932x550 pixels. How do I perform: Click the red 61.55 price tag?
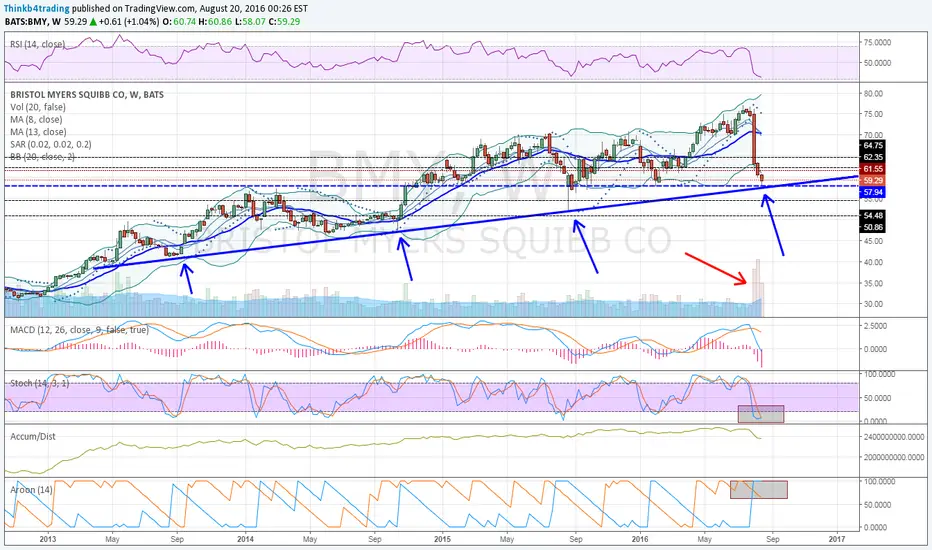[x=873, y=169]
